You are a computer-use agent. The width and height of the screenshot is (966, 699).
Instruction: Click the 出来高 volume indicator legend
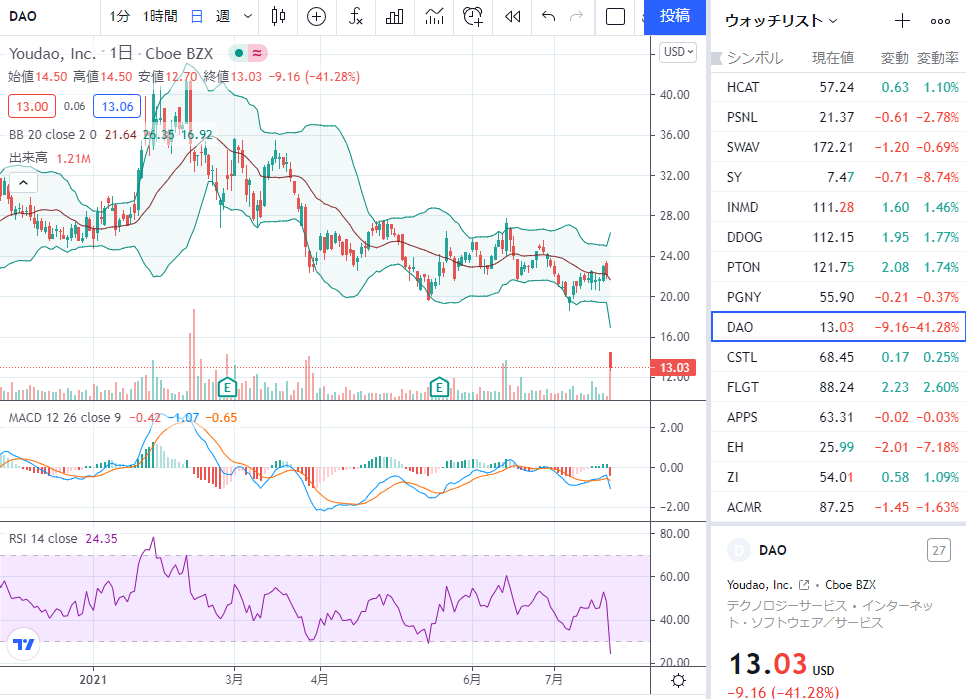coord(28,158)
